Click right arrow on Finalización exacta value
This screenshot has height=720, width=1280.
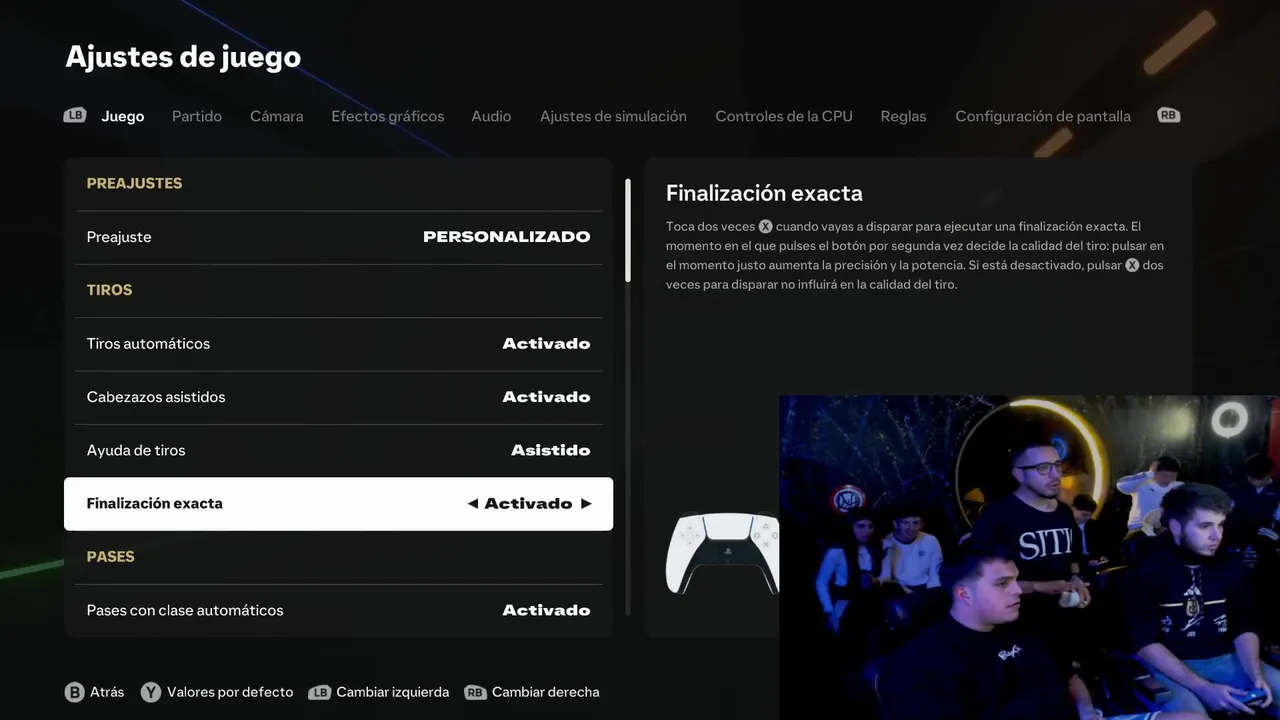point(586,504)
